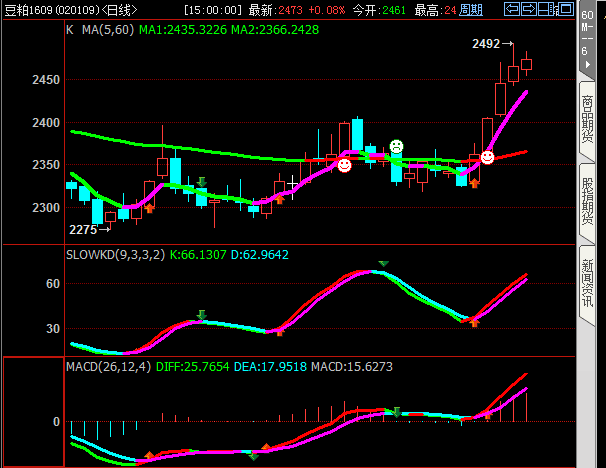Click the K:66.1307 value
606x468 pixels.
point(198,255)
